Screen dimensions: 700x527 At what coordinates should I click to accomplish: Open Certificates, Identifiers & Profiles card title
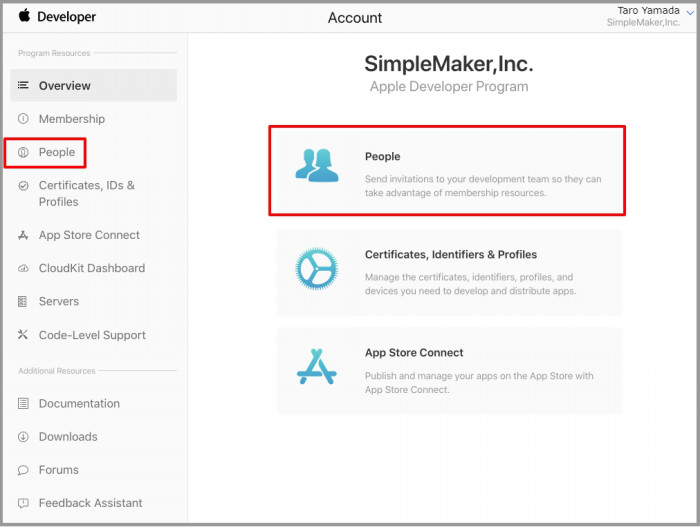point(451,255)
